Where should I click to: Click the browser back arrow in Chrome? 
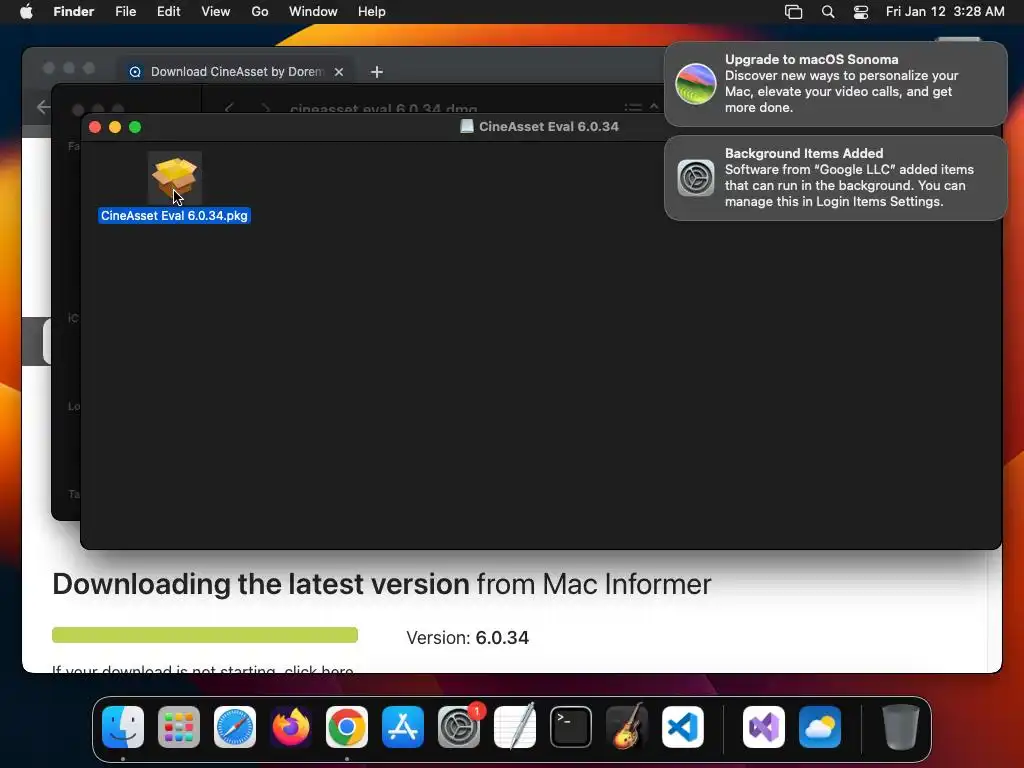[44, 106]
